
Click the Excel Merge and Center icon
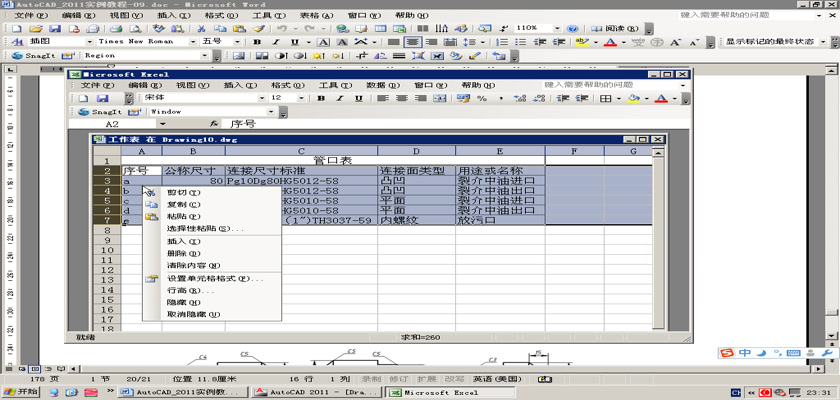click(x=439, y=99)
